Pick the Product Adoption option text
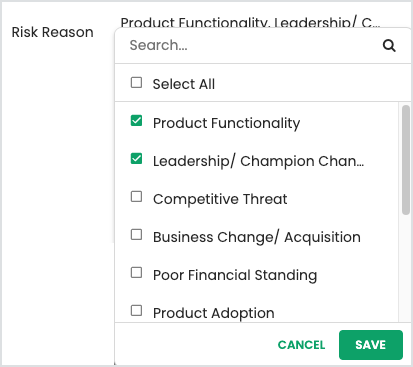The width and height of the screenshot is (413, 367). point(214,313)
